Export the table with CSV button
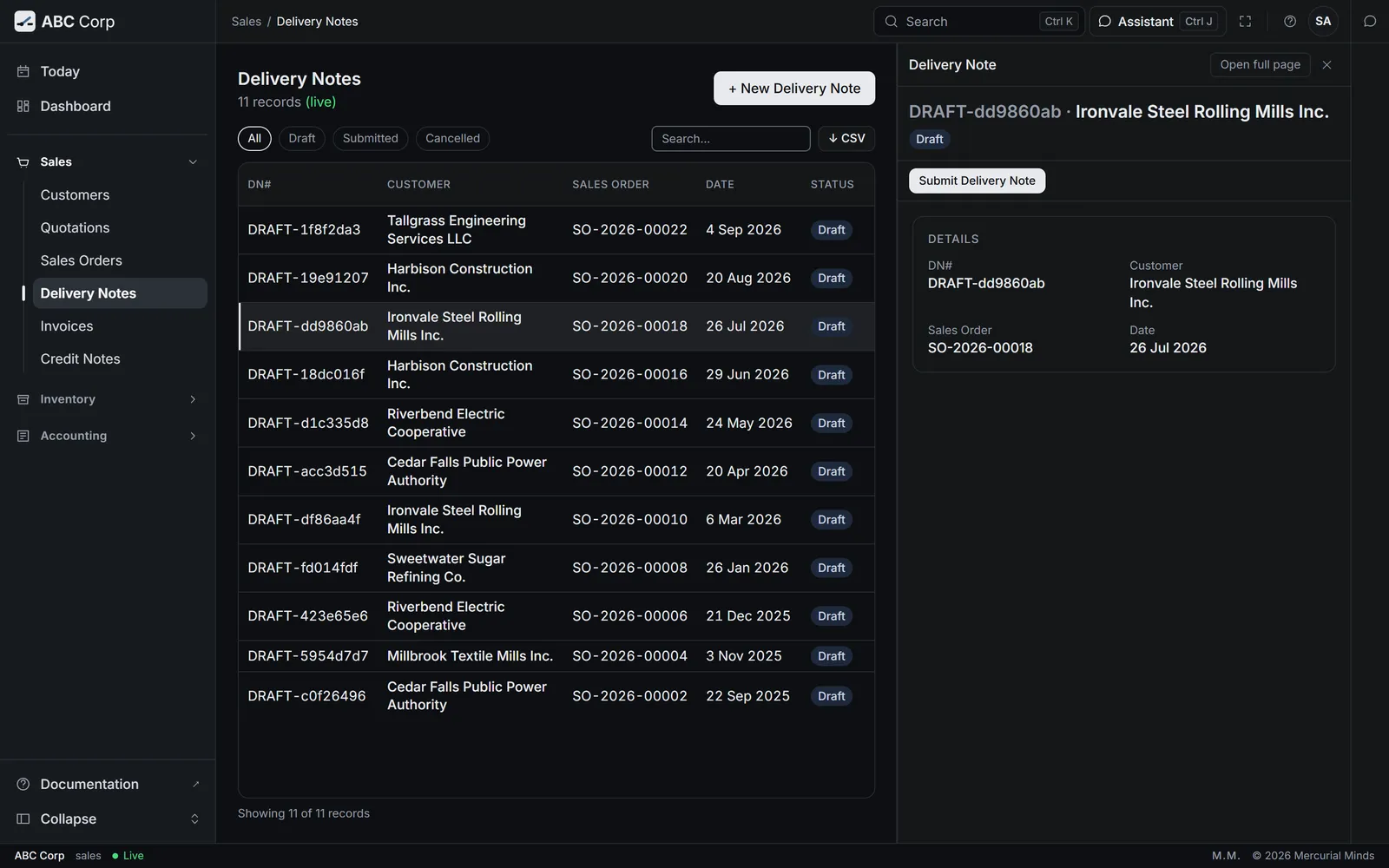1389x868 pixels. pyautogui.click(x=846, y=138)
